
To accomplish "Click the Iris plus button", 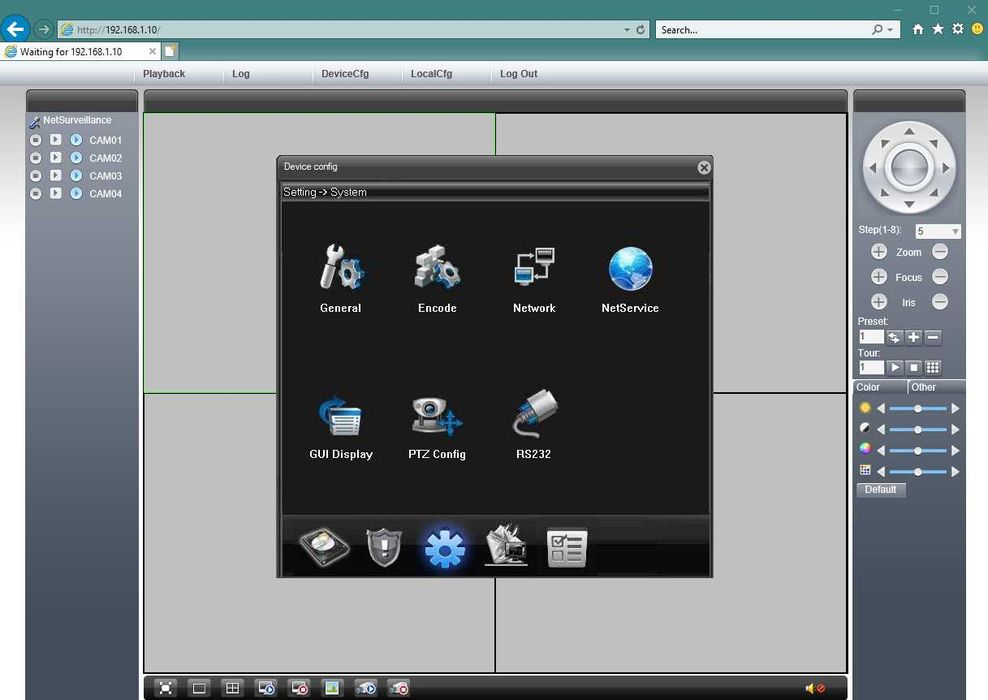I will tap(878, 302).
